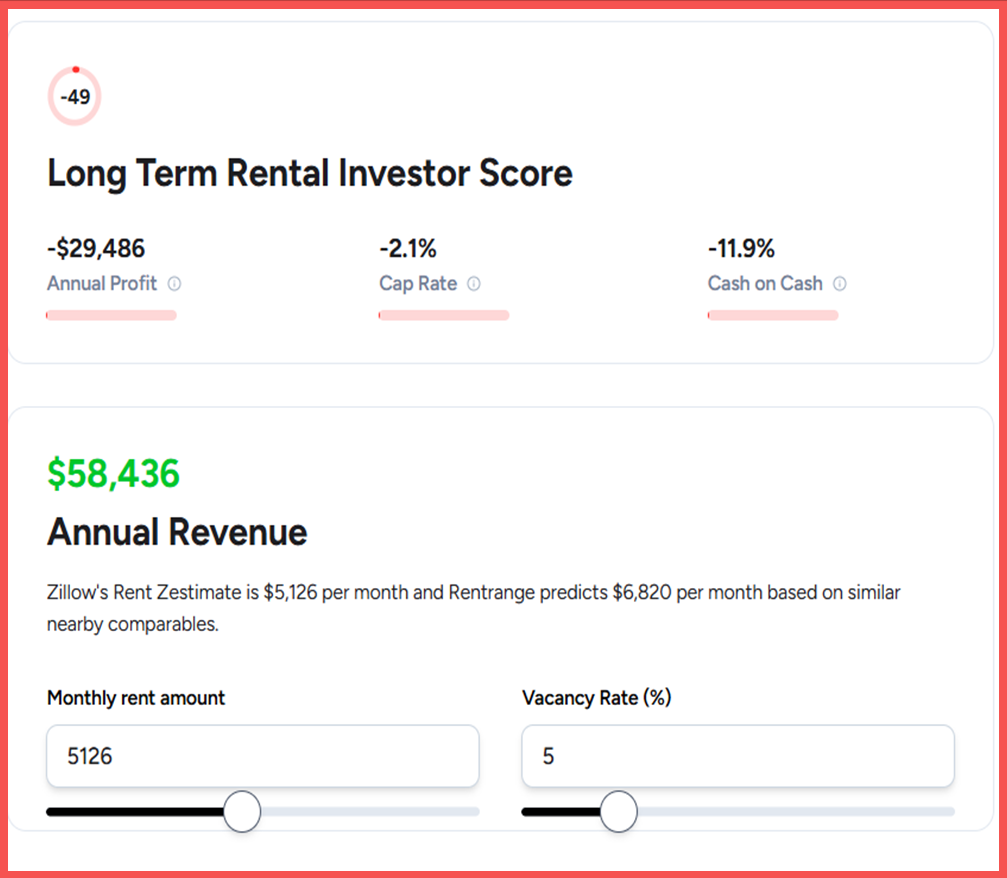
Task: Click the Monthly rent amount input field
Action: pyautogui.click(x=263, y=756)
